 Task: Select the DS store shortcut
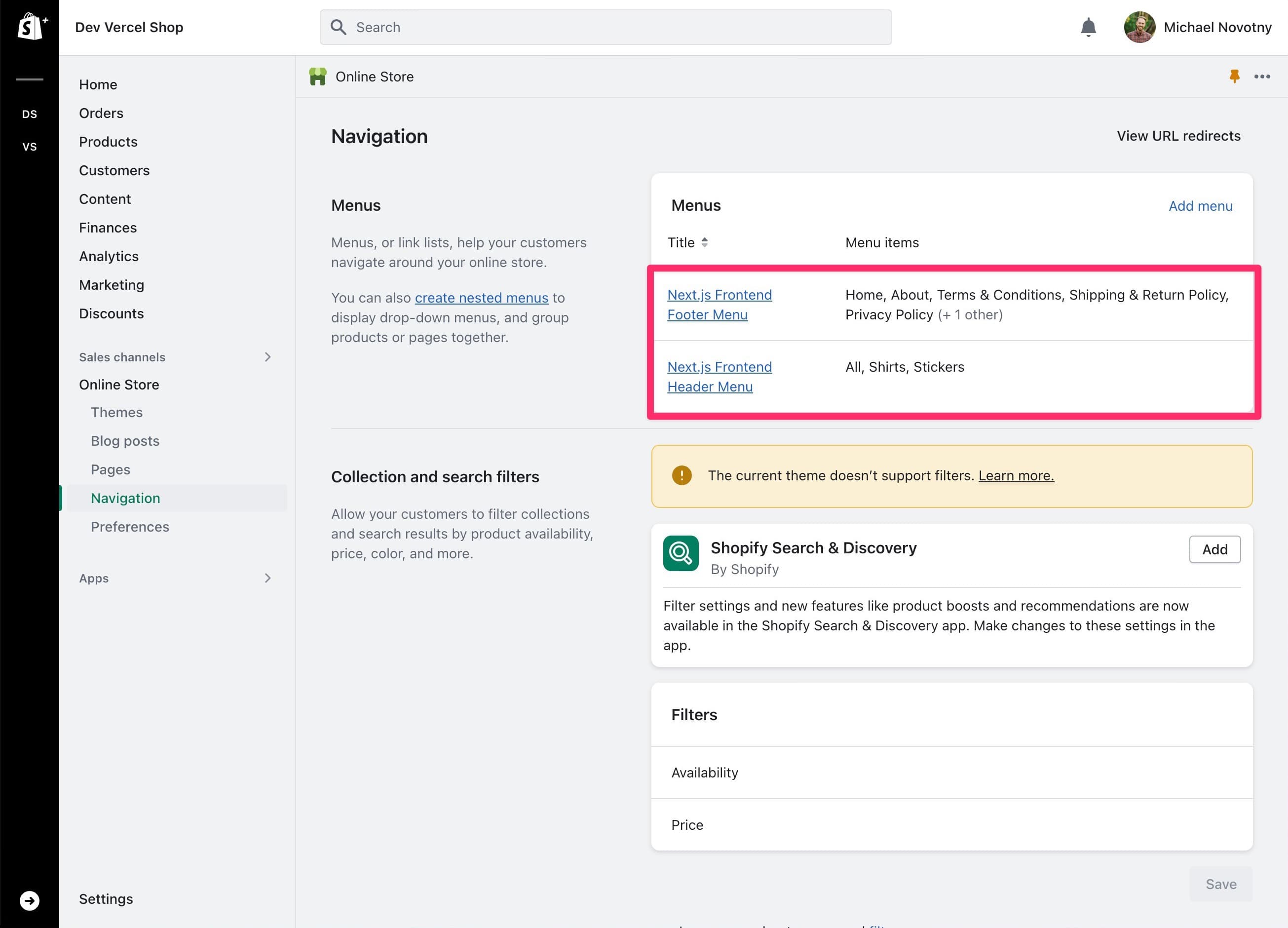[30, 114]
